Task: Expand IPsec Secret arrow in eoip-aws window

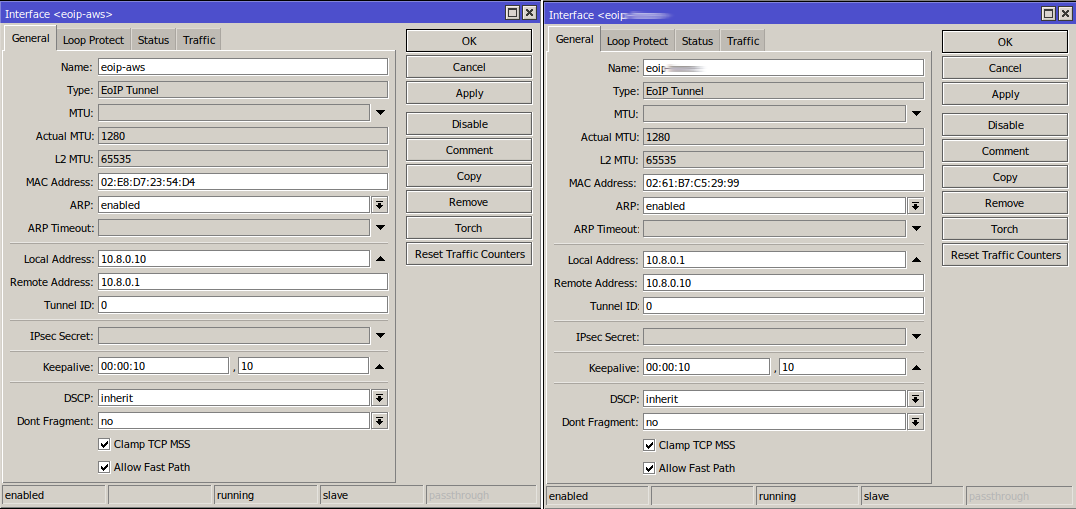Action: tap(380, 335)
